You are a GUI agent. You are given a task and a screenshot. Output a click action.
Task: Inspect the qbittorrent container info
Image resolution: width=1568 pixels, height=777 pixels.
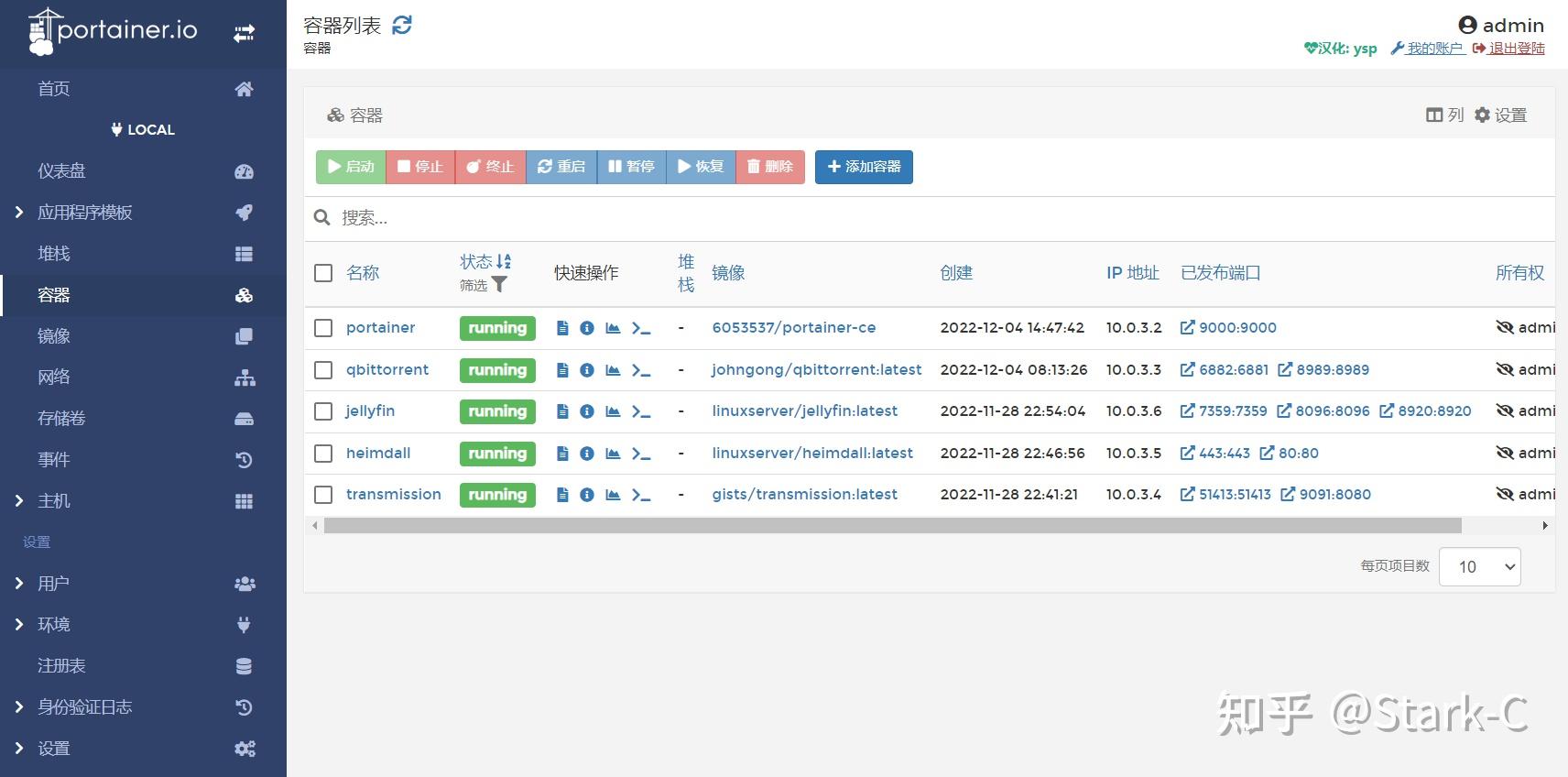pos(587,370)
